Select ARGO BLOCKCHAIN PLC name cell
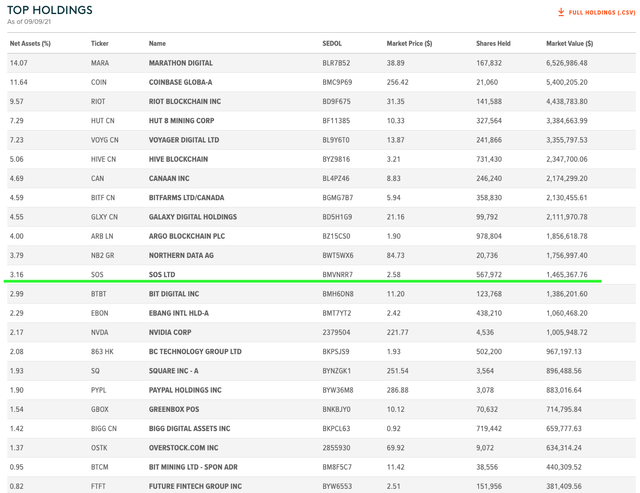The width and height of the screenshot is (640, 493). tap(187, 236)
